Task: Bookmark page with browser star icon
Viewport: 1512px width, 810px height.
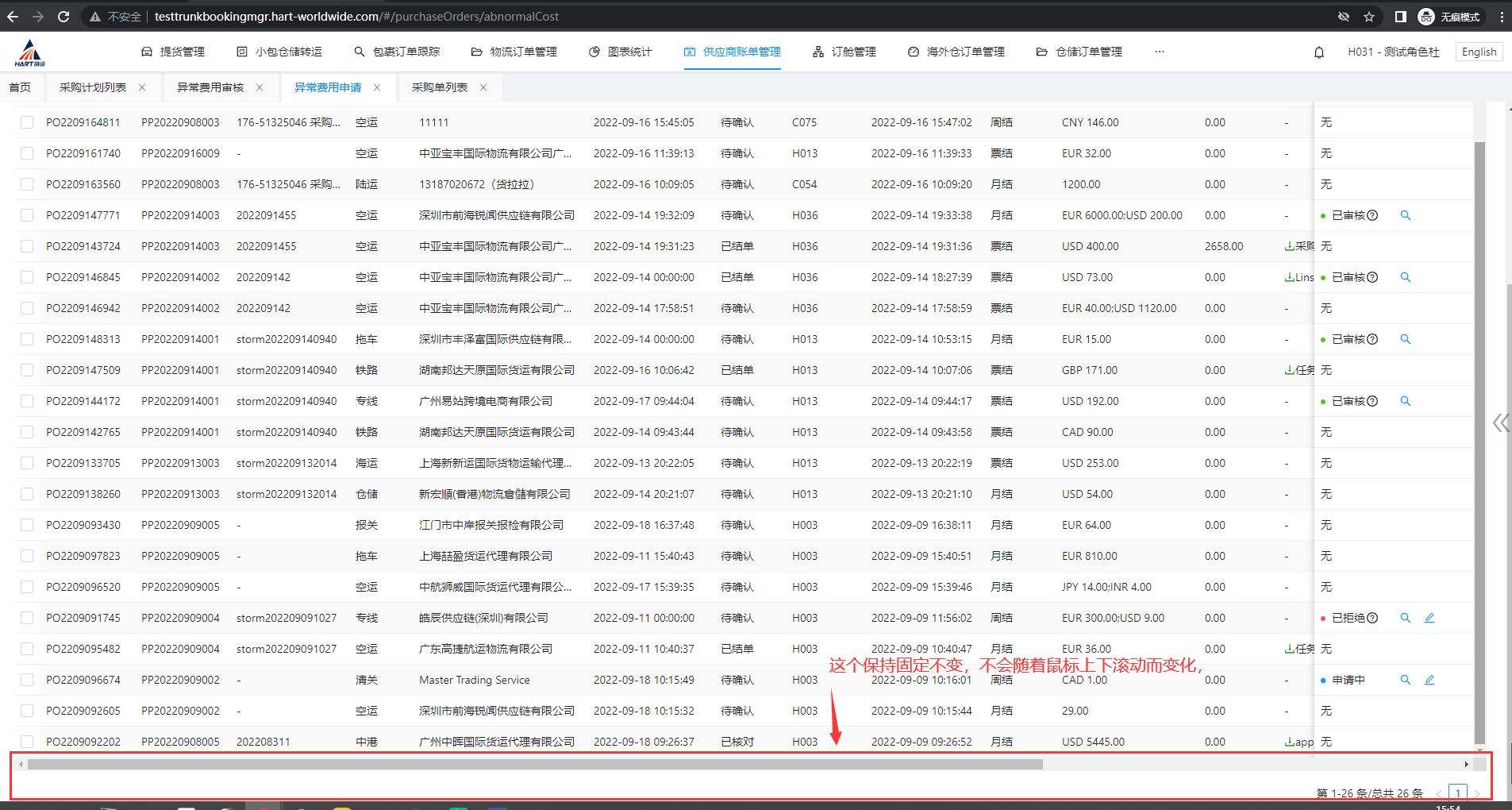Action: click(x=1369, y=17)
